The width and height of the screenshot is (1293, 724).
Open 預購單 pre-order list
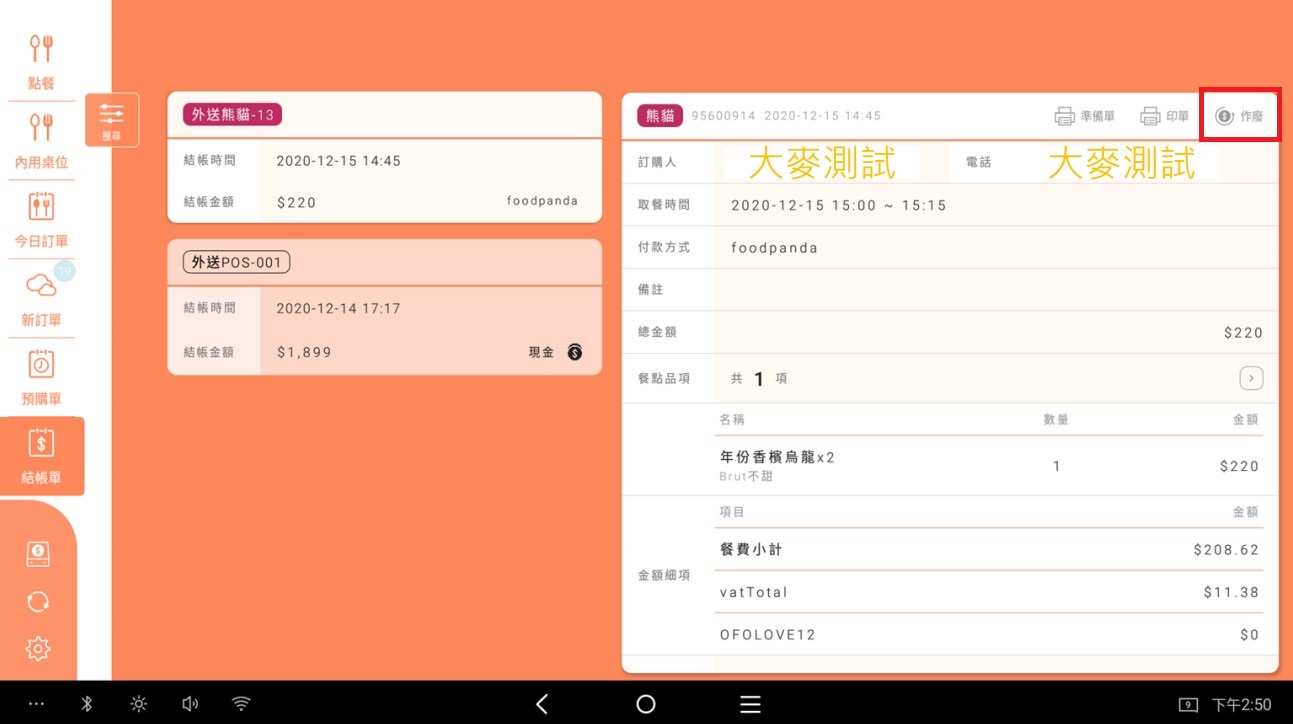tap(41, 376)
